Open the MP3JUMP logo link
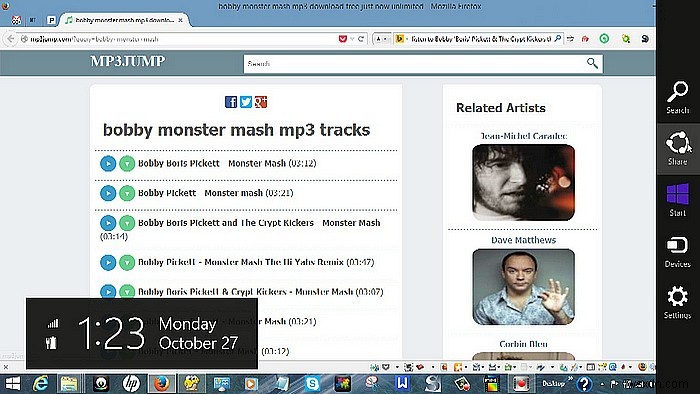 128,61
